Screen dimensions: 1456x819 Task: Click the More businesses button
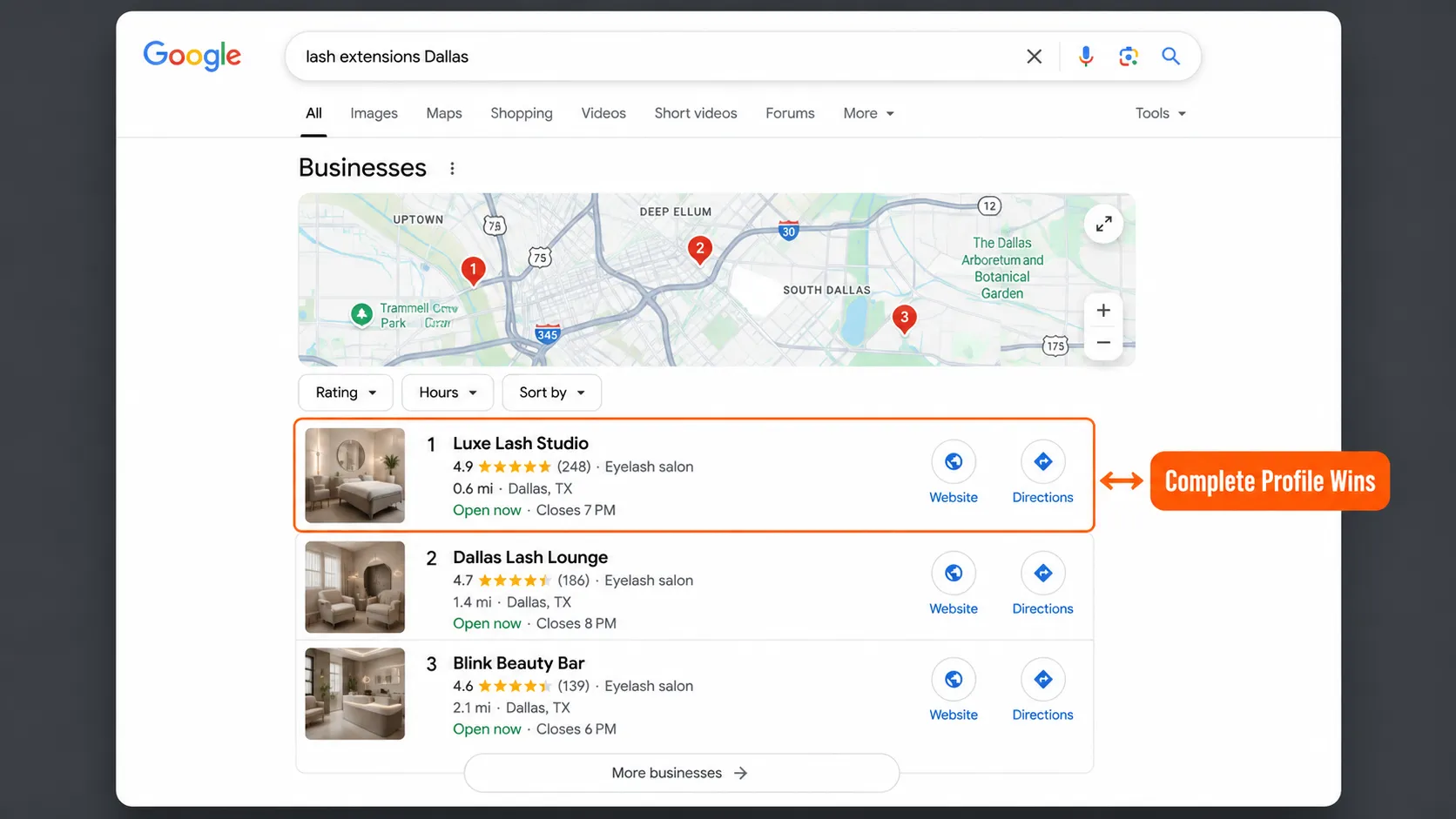(681, 773)
